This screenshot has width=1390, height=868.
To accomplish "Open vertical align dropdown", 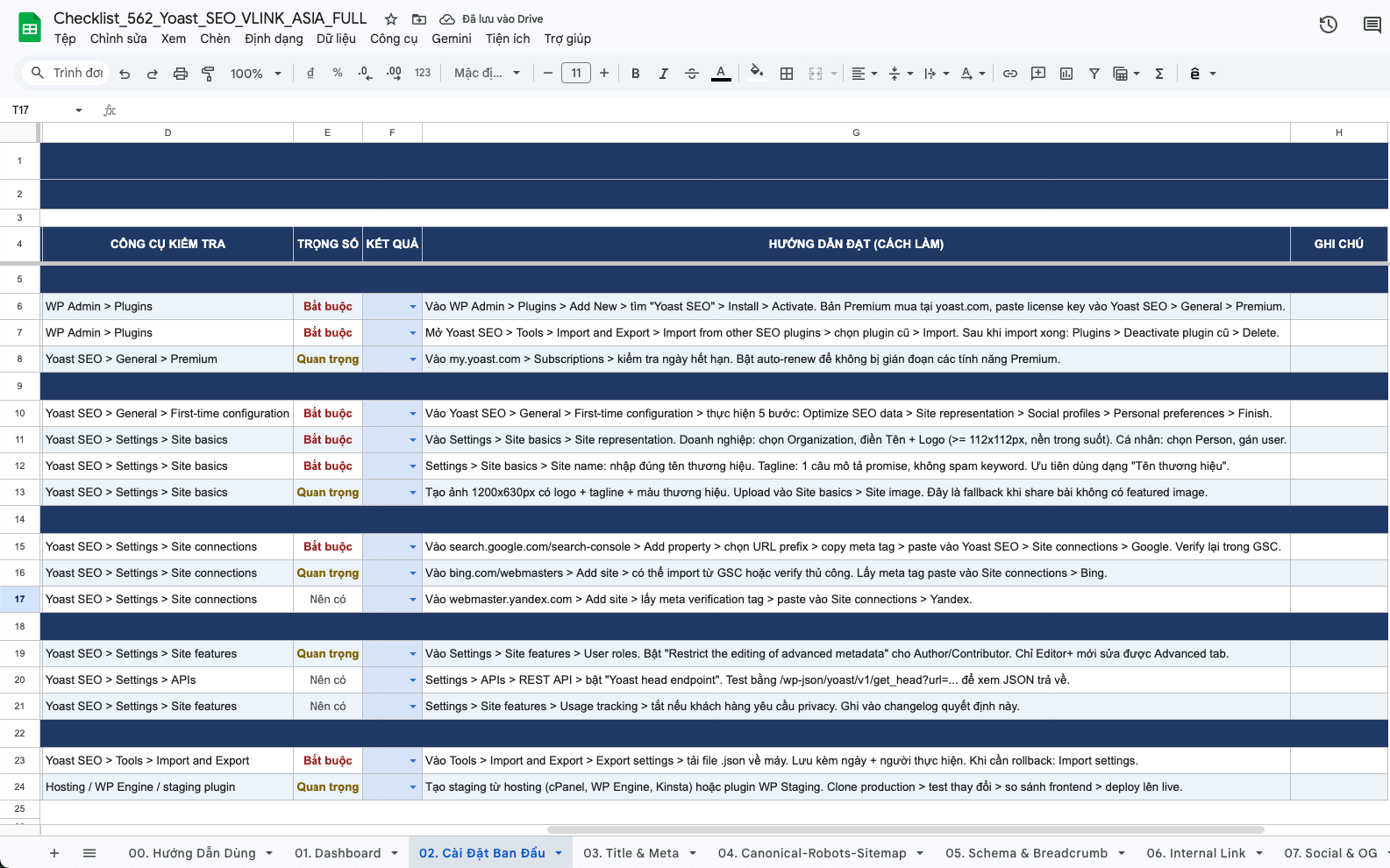I will pos(901,74).
